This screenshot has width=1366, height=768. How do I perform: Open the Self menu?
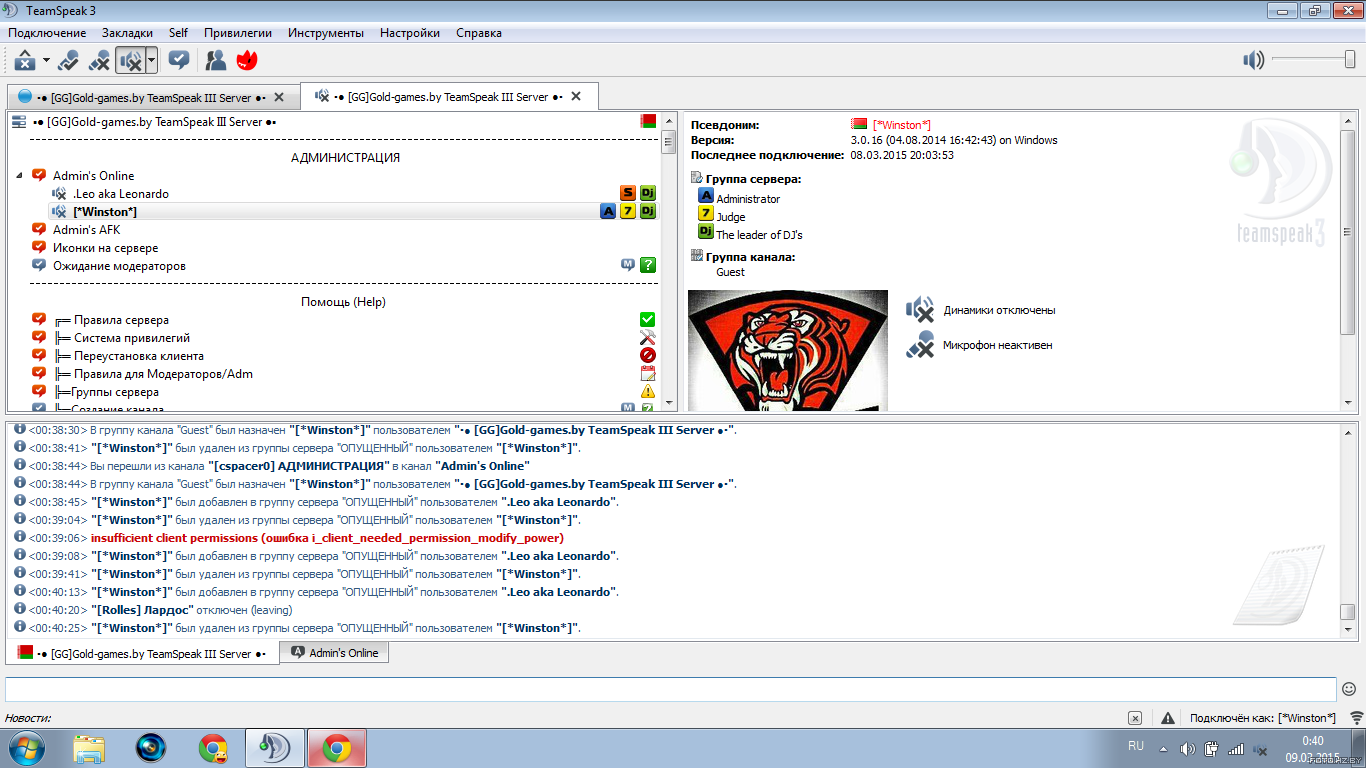(178, 33)
